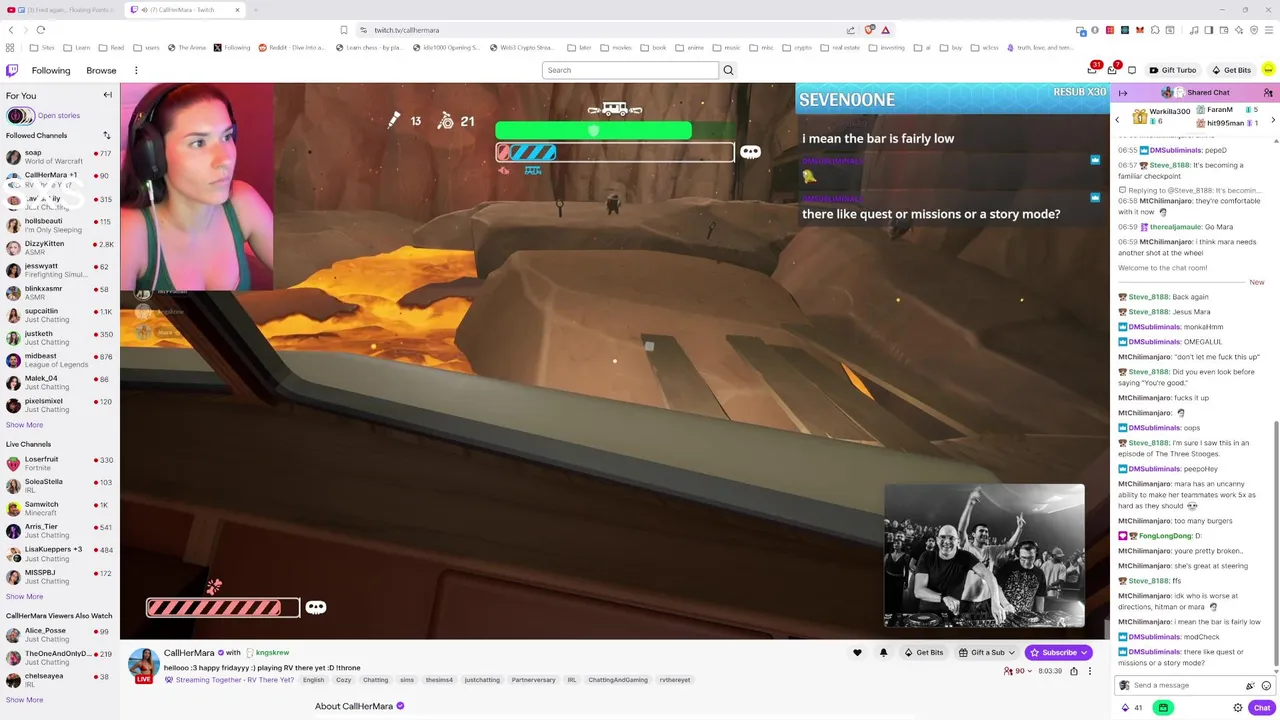Image resolution: width=1280 pixels, height=720 pixels.
Task: Open Brave Shields lion icon
Action: click(870, 30)
